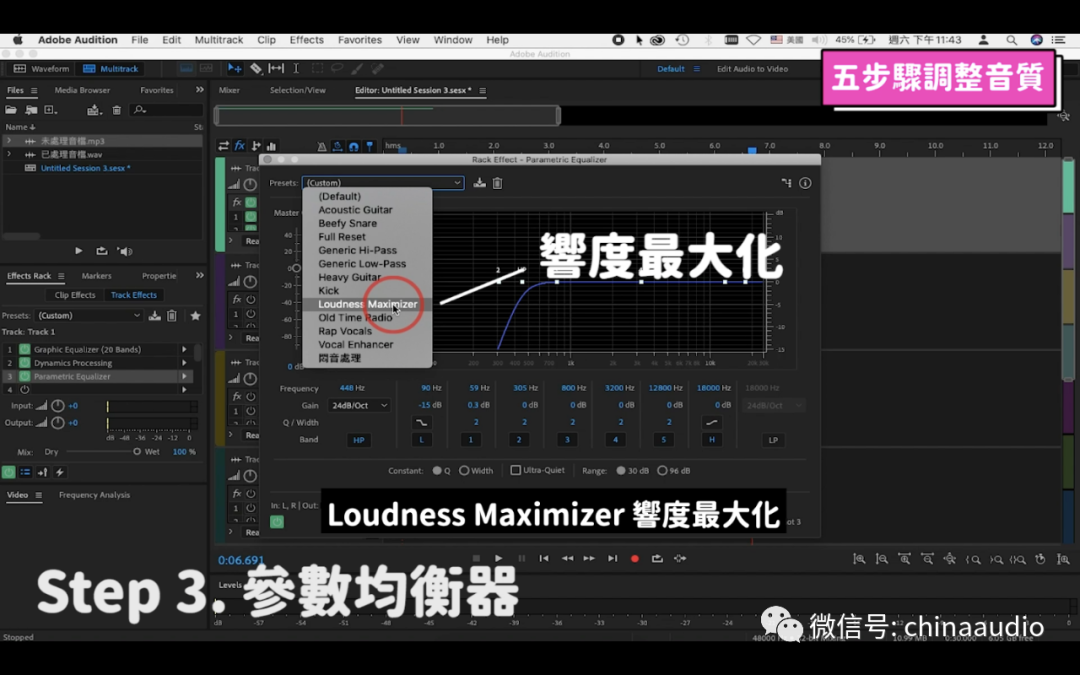Switch to Multitrack view
Viewport: 1080px width, 675px height.
[x=111, y=69]
